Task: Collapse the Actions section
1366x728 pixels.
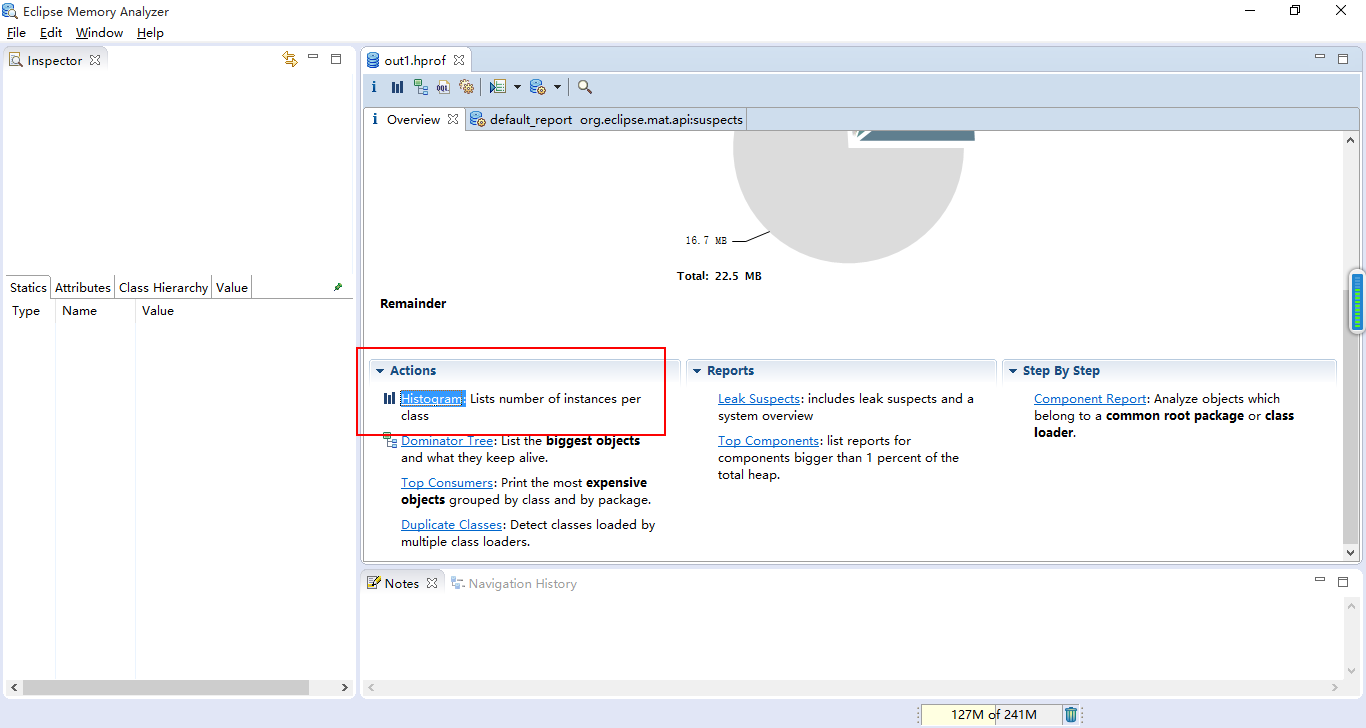Action: 380,371
